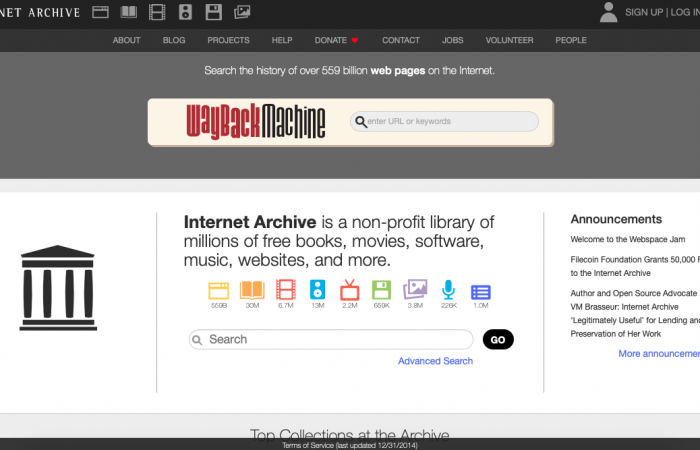Open the Filecoin Foundation Grants announcement

coord(635,266)
